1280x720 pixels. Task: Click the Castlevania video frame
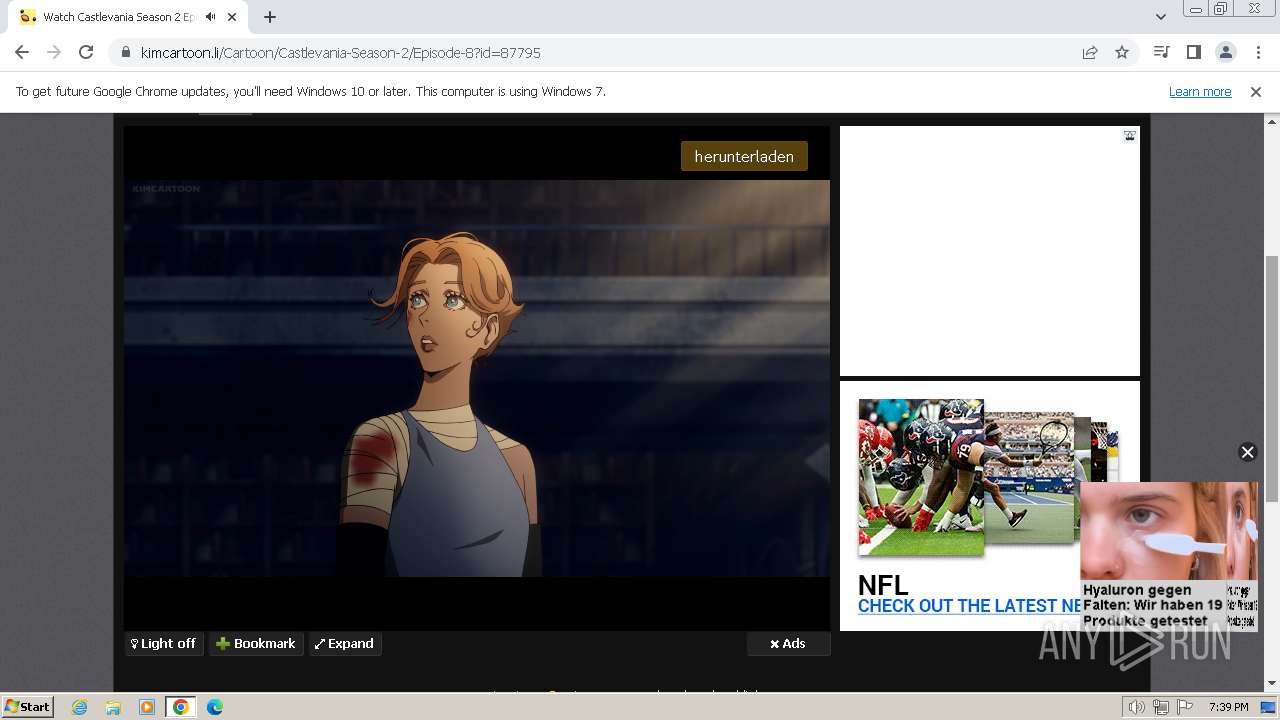click(477, 378)
